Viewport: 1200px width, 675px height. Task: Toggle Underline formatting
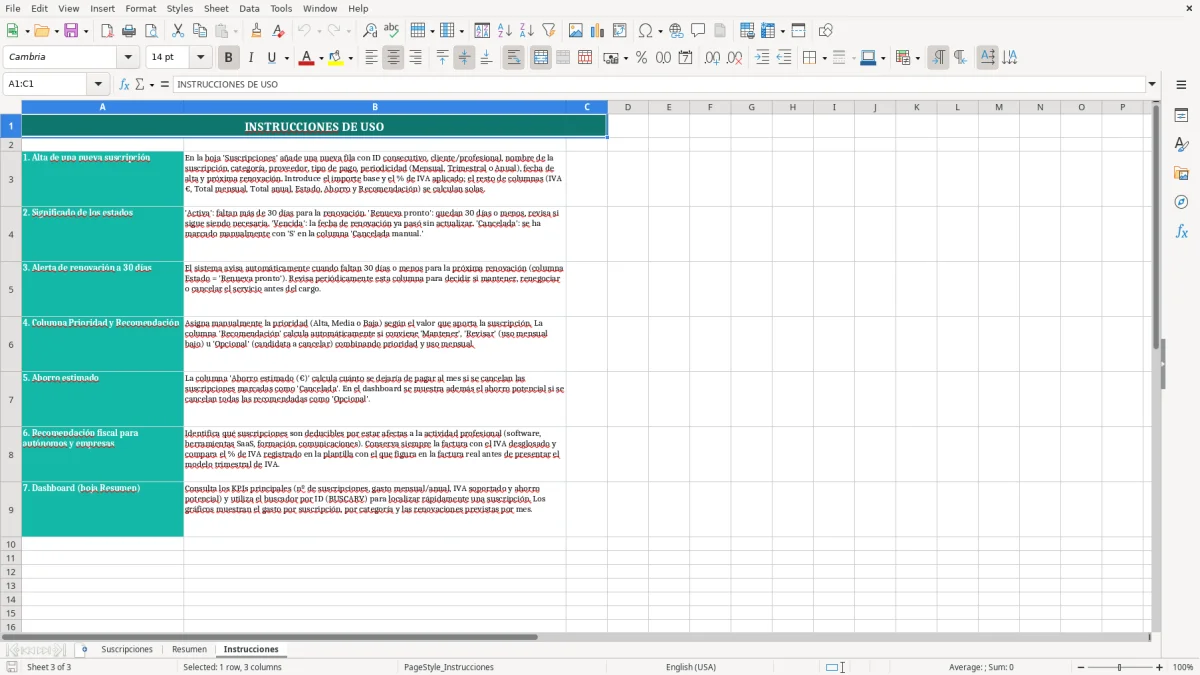click(x=272, y=58)
